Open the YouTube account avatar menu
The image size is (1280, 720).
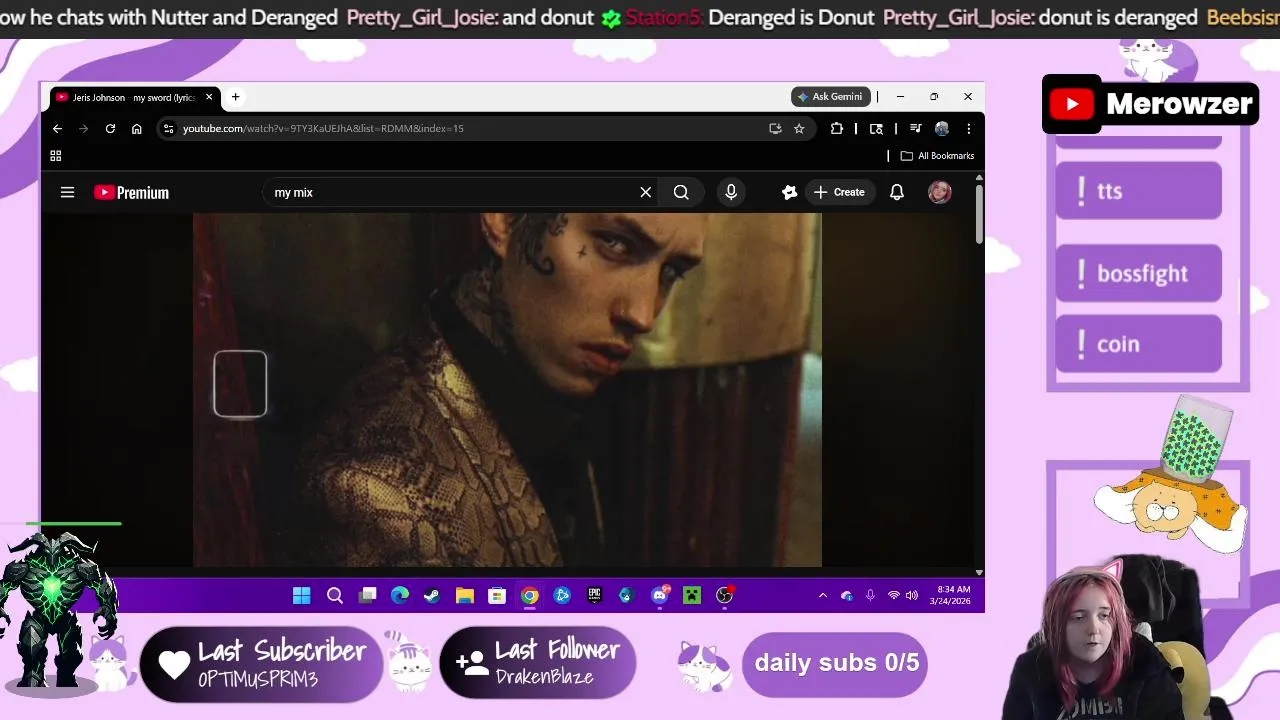coord(939,192)
